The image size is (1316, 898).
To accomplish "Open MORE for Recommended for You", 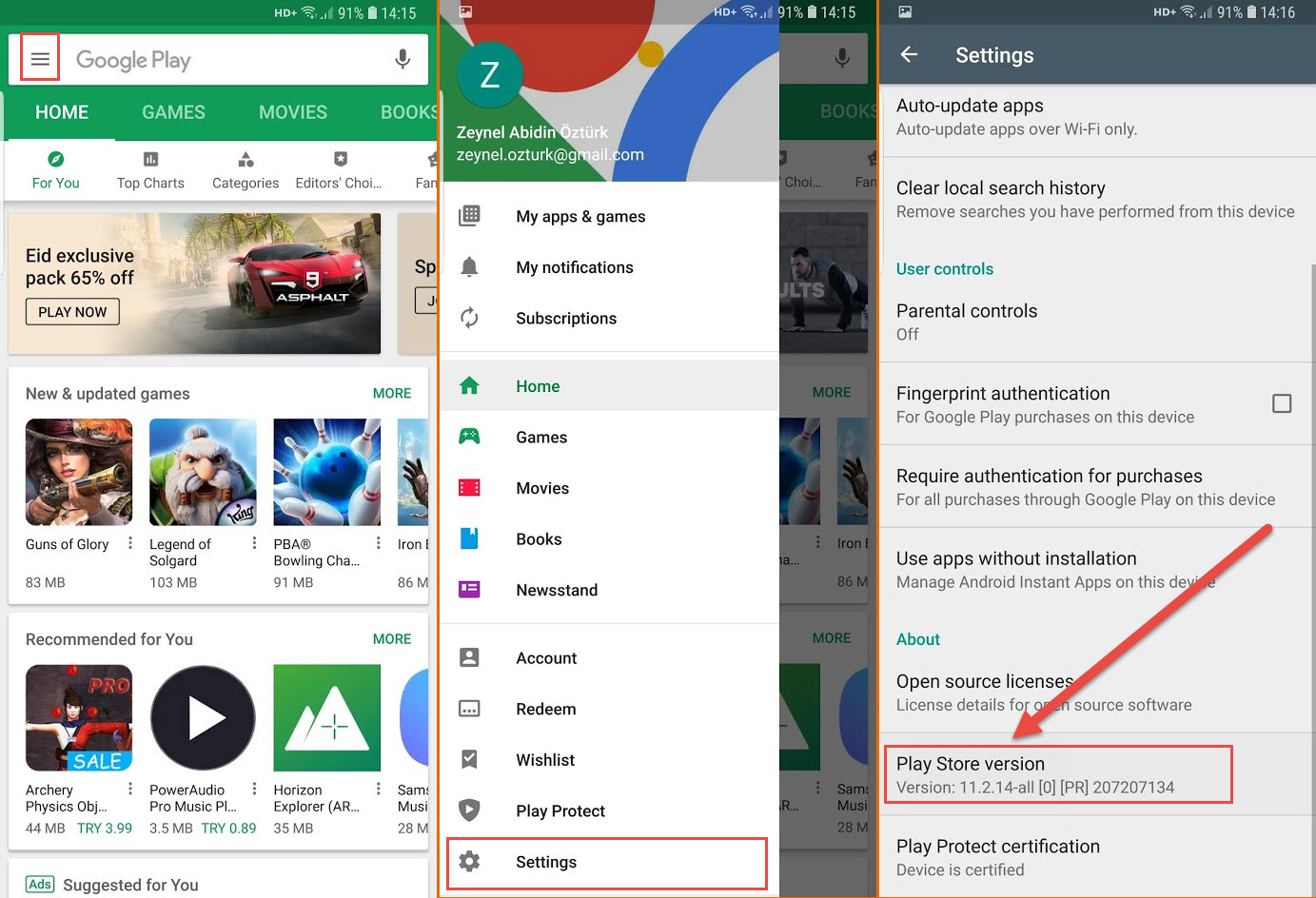I will point(392,639).
